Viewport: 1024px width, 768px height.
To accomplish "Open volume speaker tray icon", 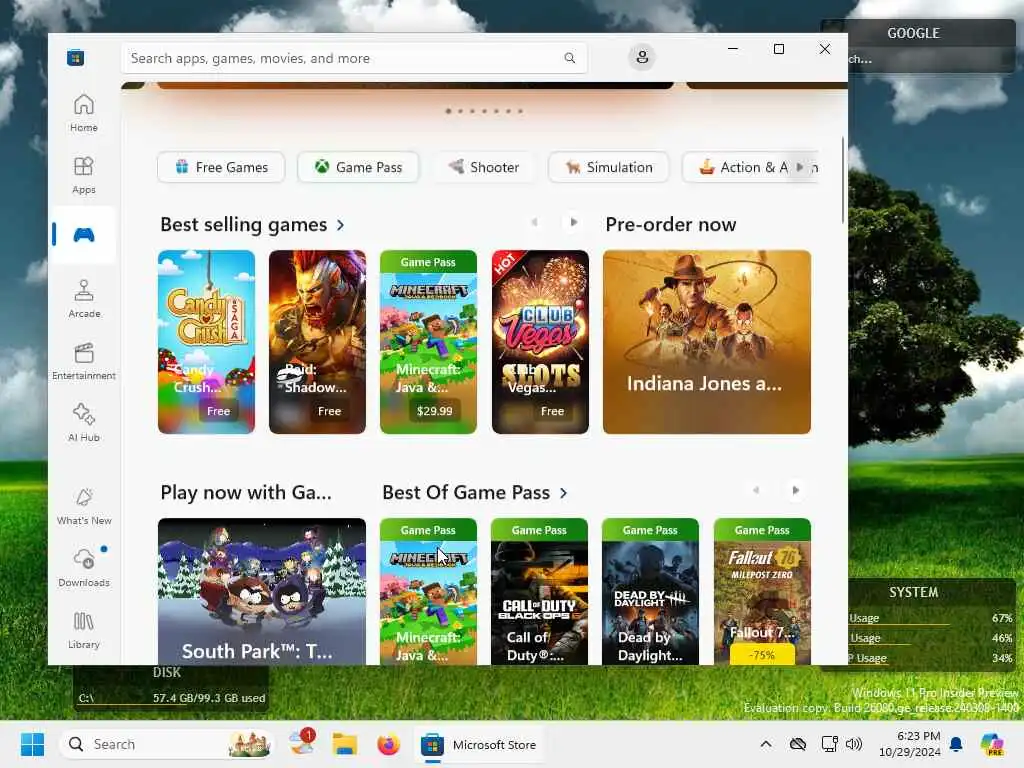I will click(x=854, y=744).
